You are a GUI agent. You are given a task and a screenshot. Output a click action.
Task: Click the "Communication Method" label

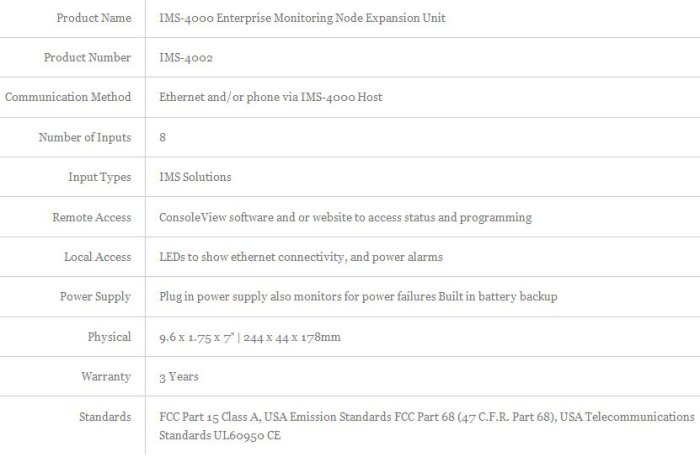[68, 97]
